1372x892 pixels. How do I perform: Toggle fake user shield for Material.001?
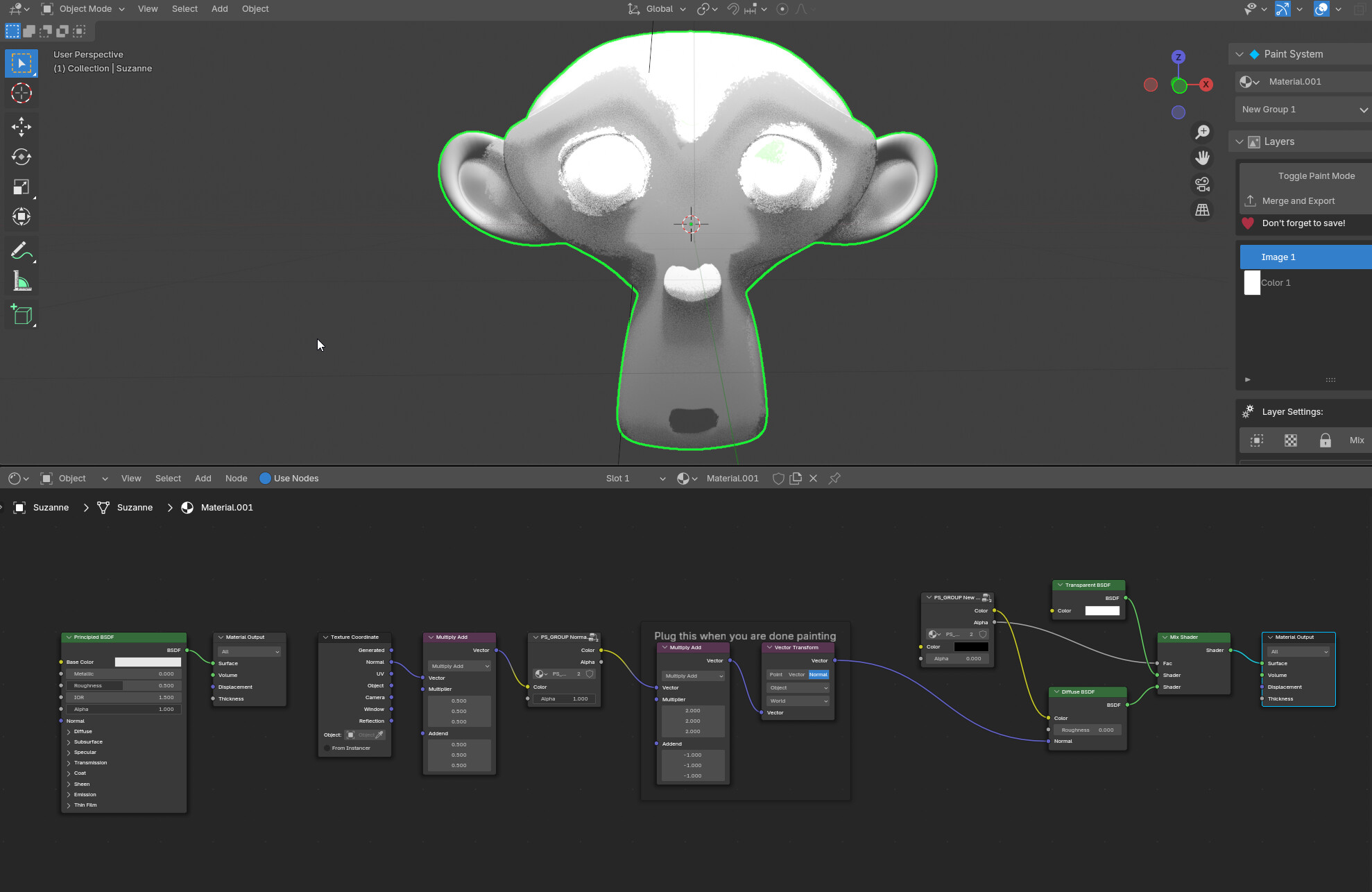(x=778, y=479)
